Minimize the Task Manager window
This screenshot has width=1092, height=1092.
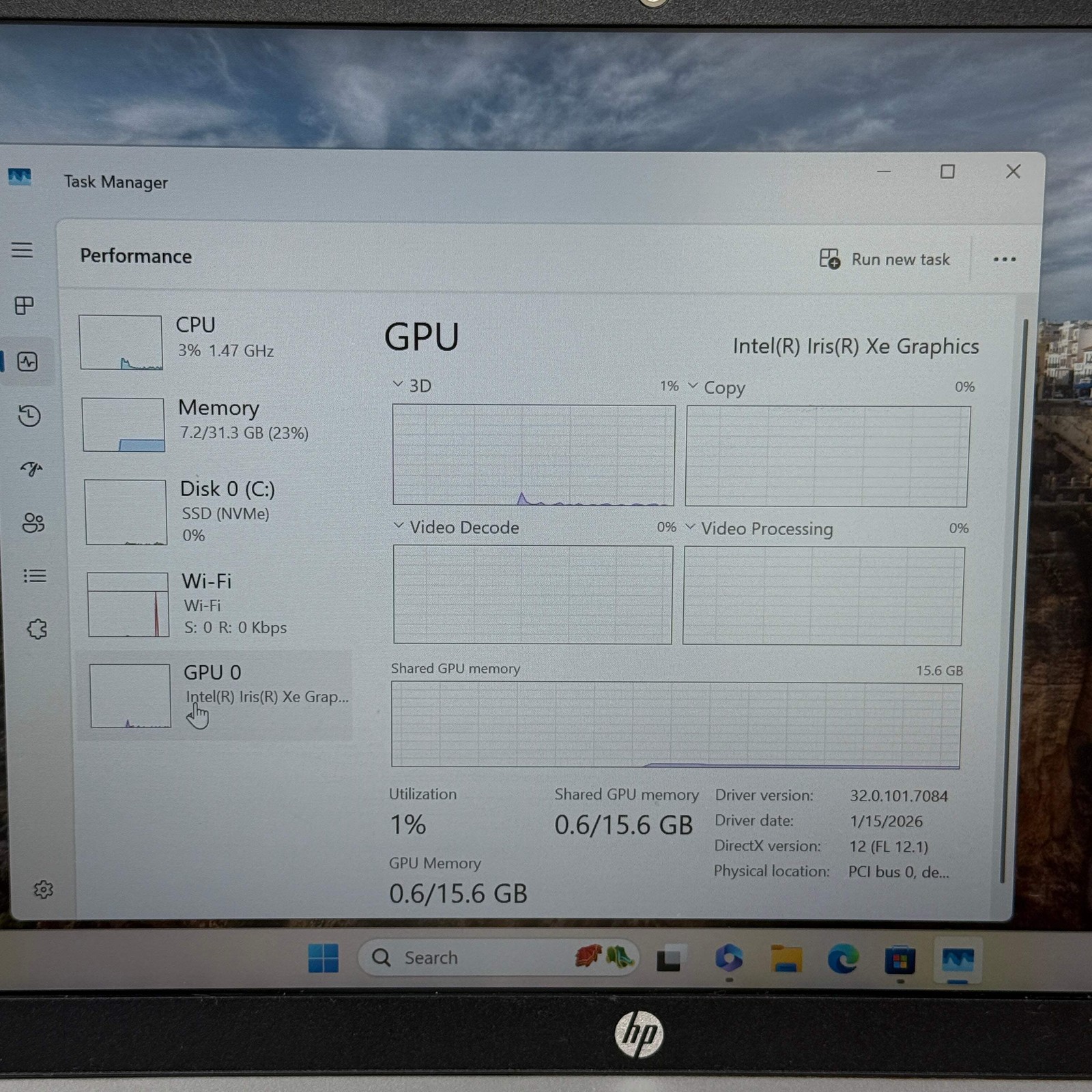tap(884, 171)
